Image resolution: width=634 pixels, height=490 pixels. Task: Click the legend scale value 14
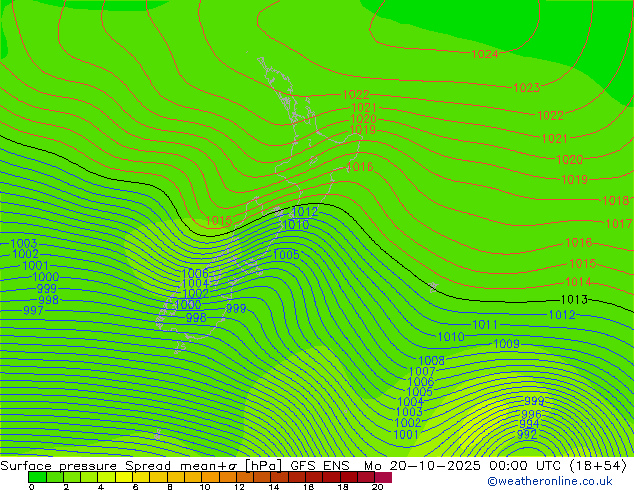pyautogui.click(x=274, y=487)
